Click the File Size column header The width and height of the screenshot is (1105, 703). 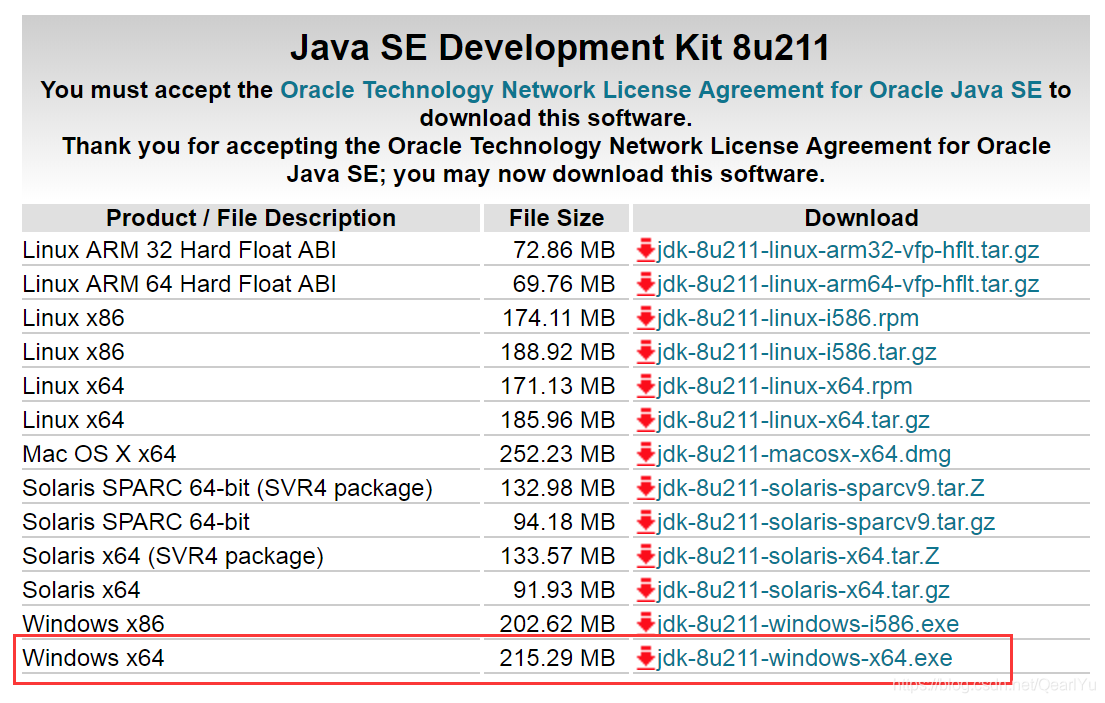coord(556,217)
